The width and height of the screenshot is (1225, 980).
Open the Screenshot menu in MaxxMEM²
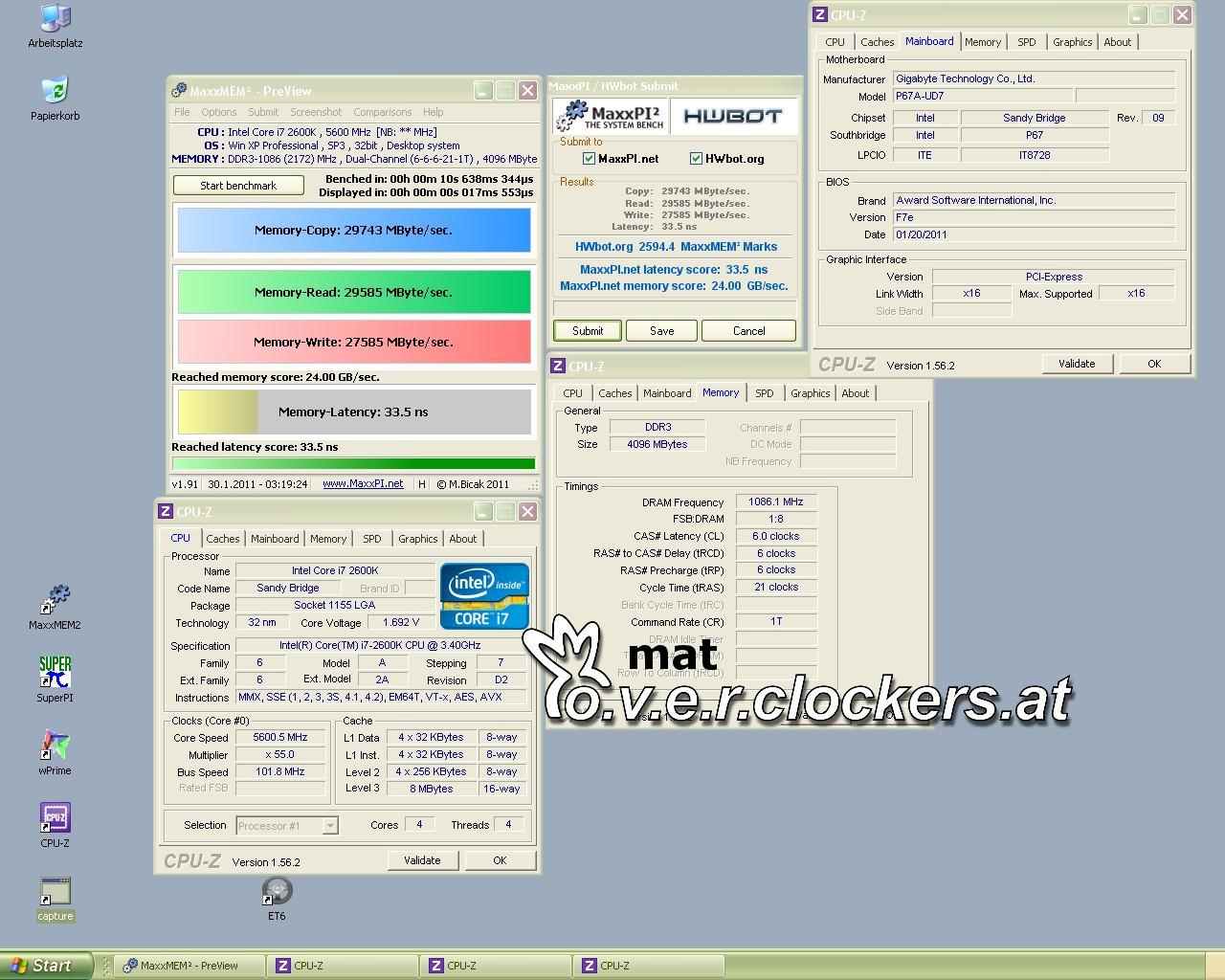pyautogui.click(x=316, y=112)
